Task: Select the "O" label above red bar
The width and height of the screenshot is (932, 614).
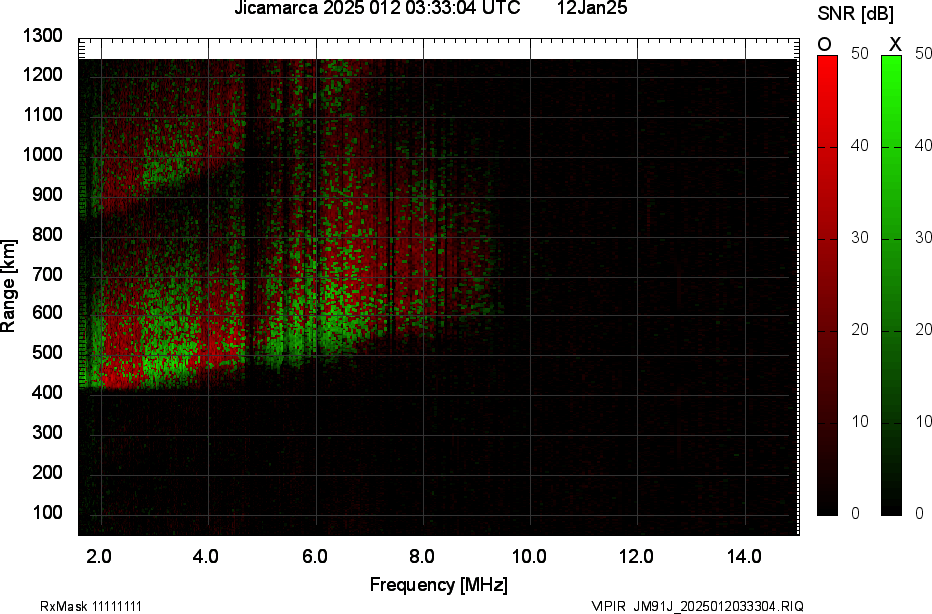Action: coord(824,44)
